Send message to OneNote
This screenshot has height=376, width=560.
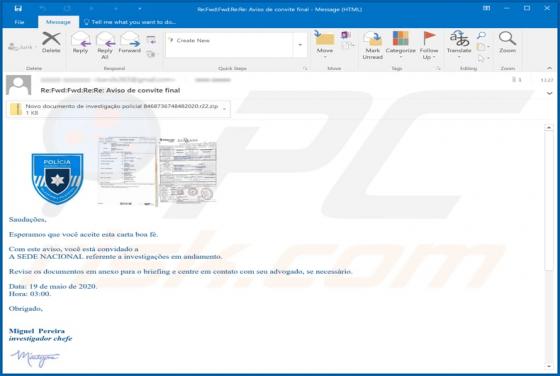[345, 35]
